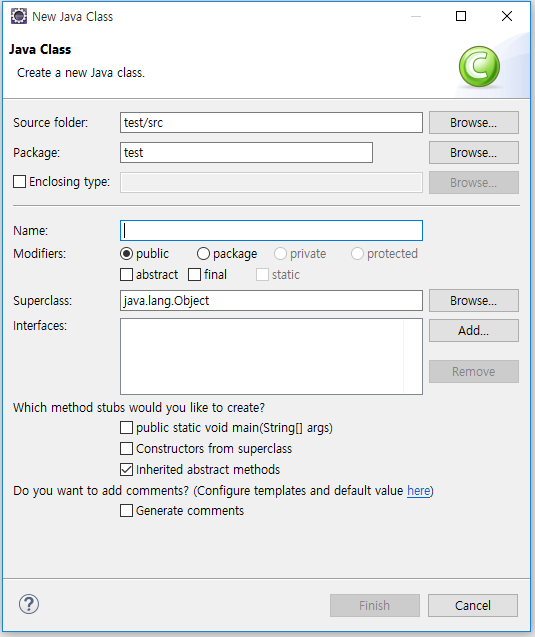Select the protected modifier radio button
Image resolution: width=535 pixels, height=637 pixels.
[357, 254]
